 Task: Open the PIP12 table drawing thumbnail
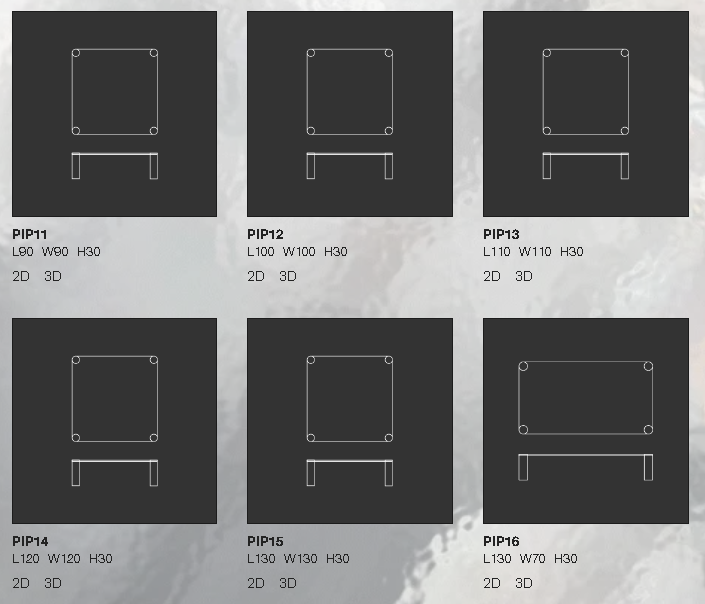click(x=350, y=114)
